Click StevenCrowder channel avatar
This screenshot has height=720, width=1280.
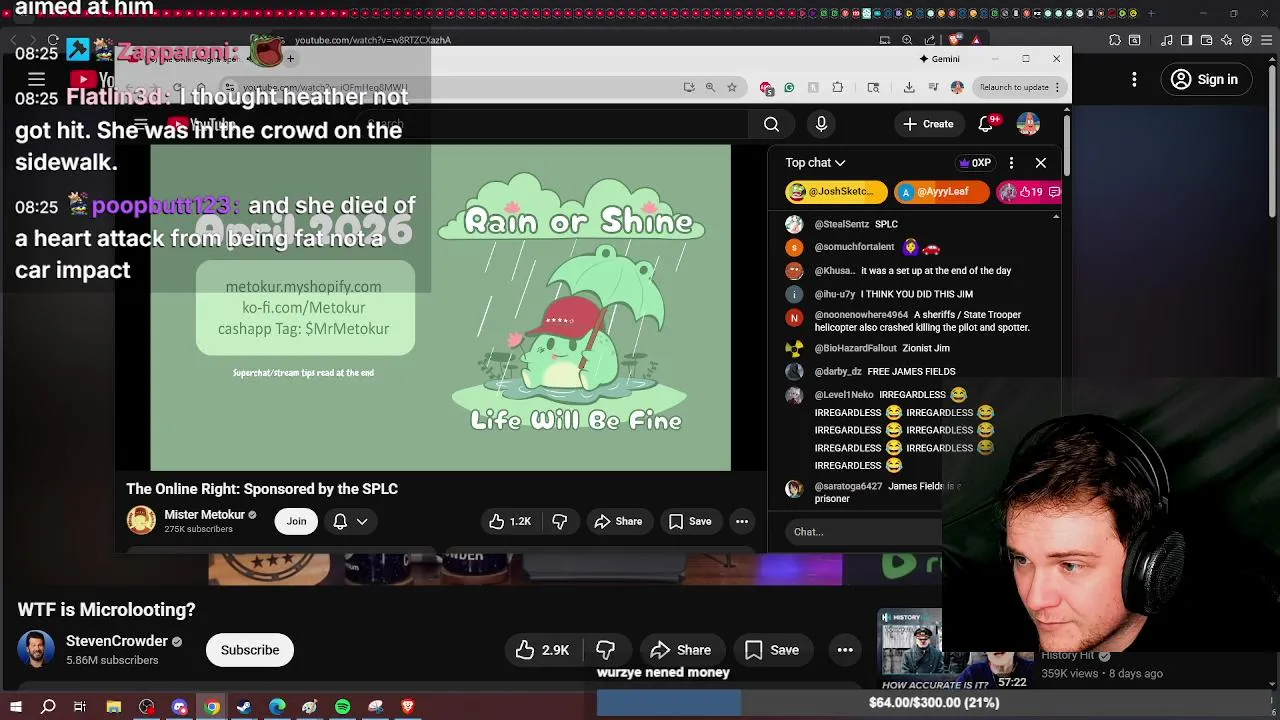click(36, 650)
